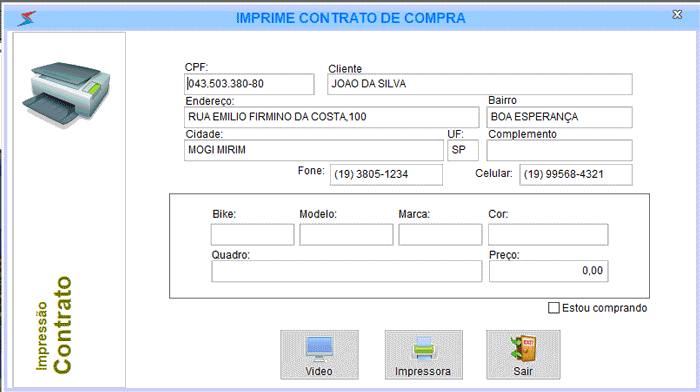Click the Video monitor icon button
Image resolution: width=700 pixels, height=392 pixels.
pyautogui.click(x=319, y=355)
